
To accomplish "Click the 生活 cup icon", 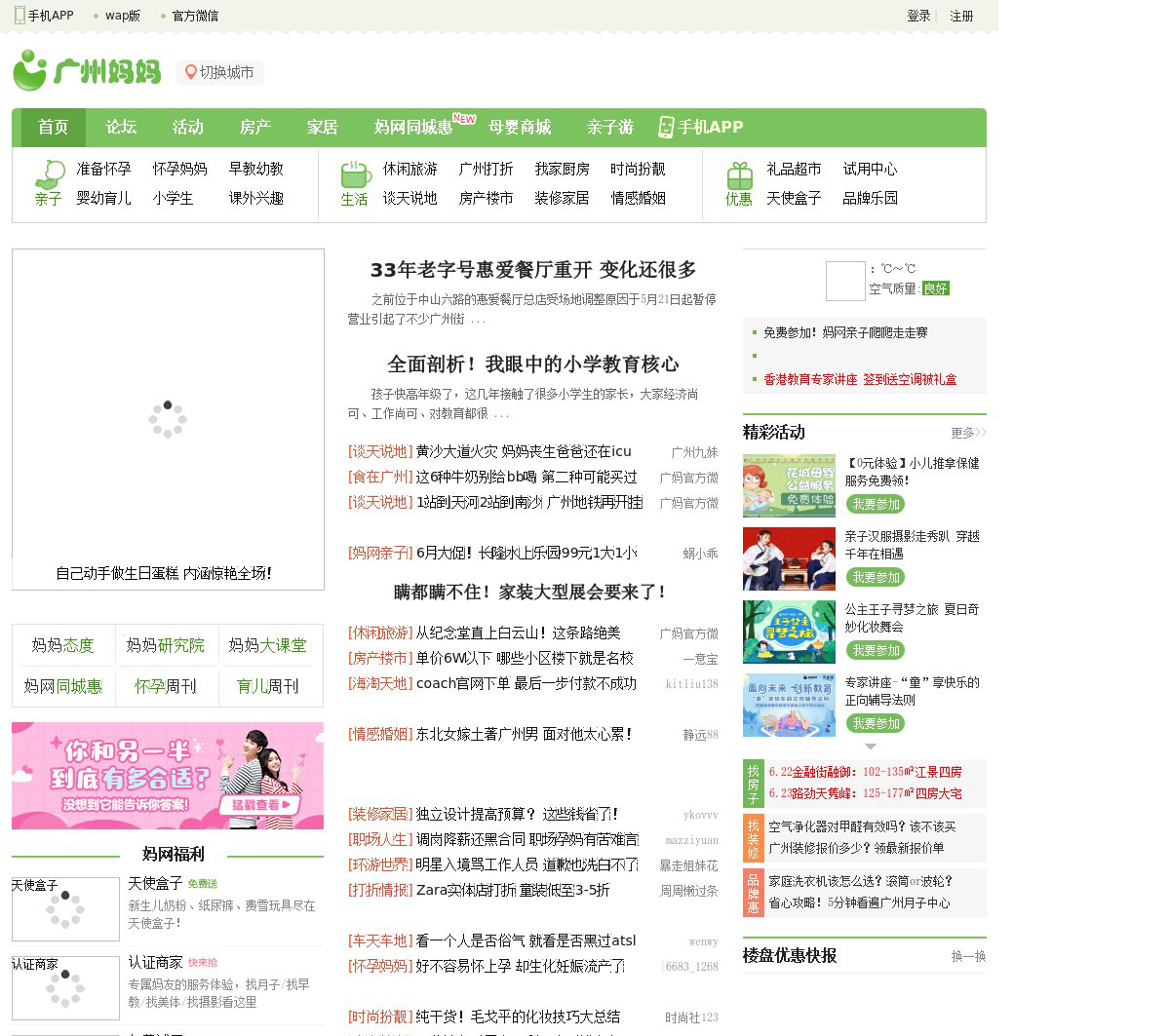I will pyautogui.click(x=355, y=174).
